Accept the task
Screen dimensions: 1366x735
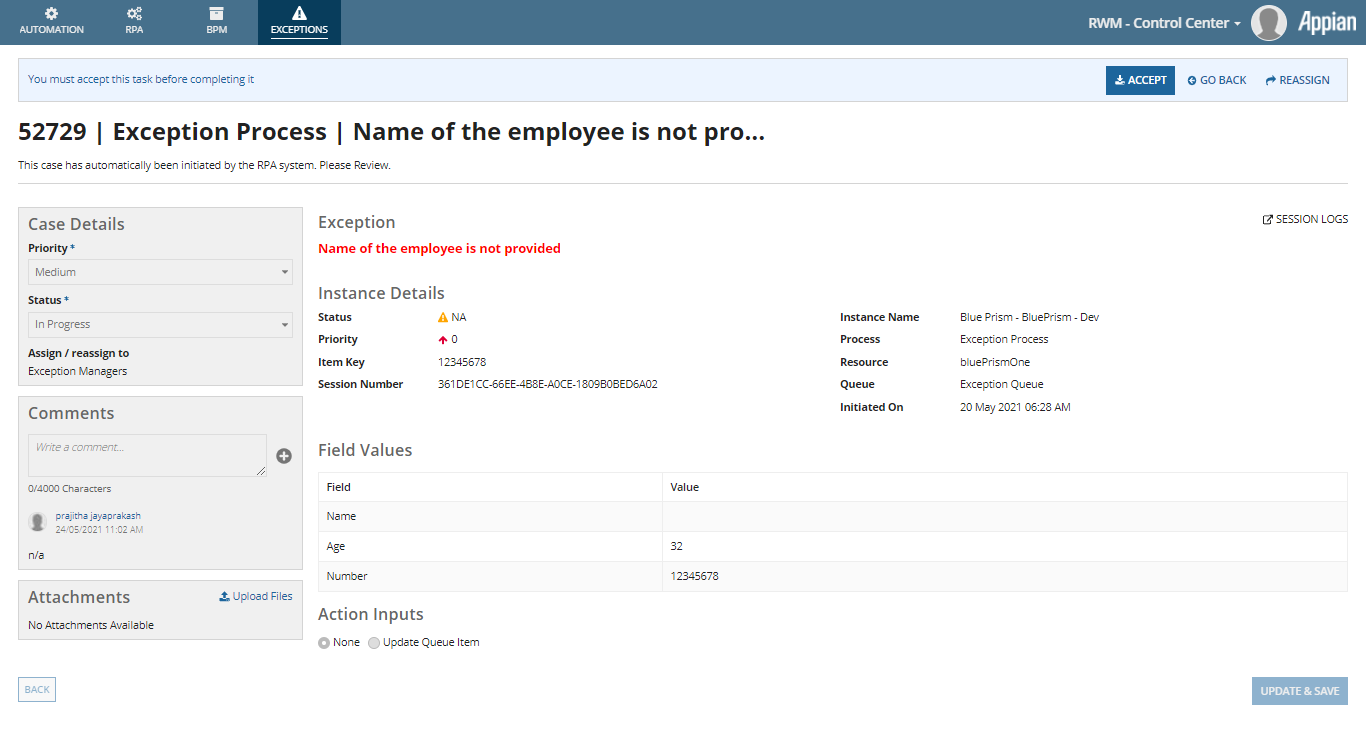[1140, 80]
